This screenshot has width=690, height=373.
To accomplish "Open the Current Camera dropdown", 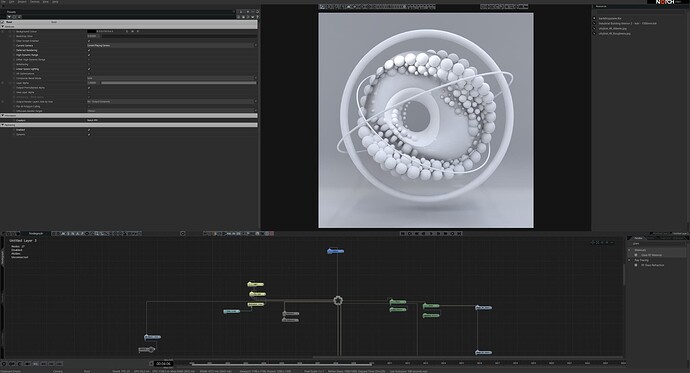I will 172,45.
